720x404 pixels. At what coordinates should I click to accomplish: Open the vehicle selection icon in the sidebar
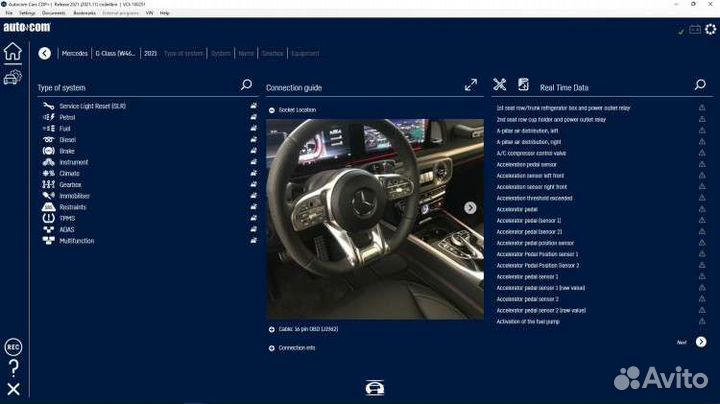(13, 77)
